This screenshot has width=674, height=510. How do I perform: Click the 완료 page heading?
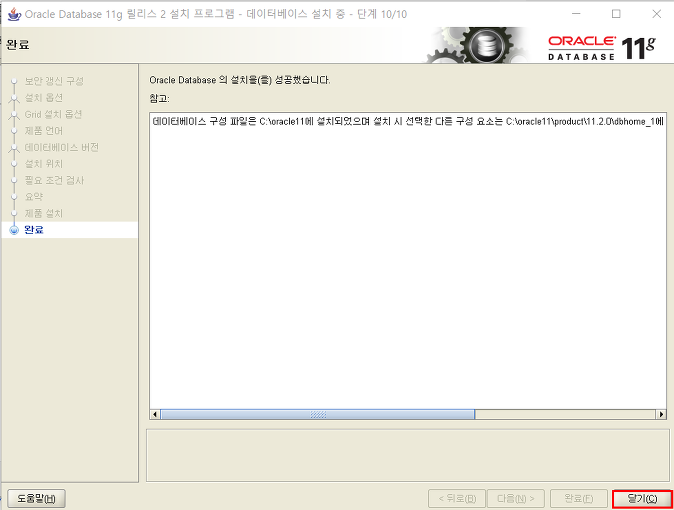pyautogui.click(x=18, y=45)
